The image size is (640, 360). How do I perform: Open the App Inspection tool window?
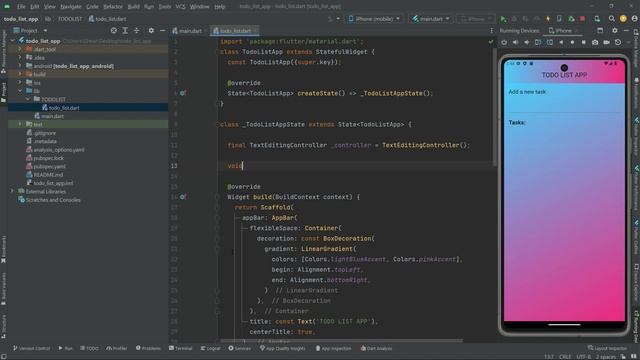click(x=333, y=348)
